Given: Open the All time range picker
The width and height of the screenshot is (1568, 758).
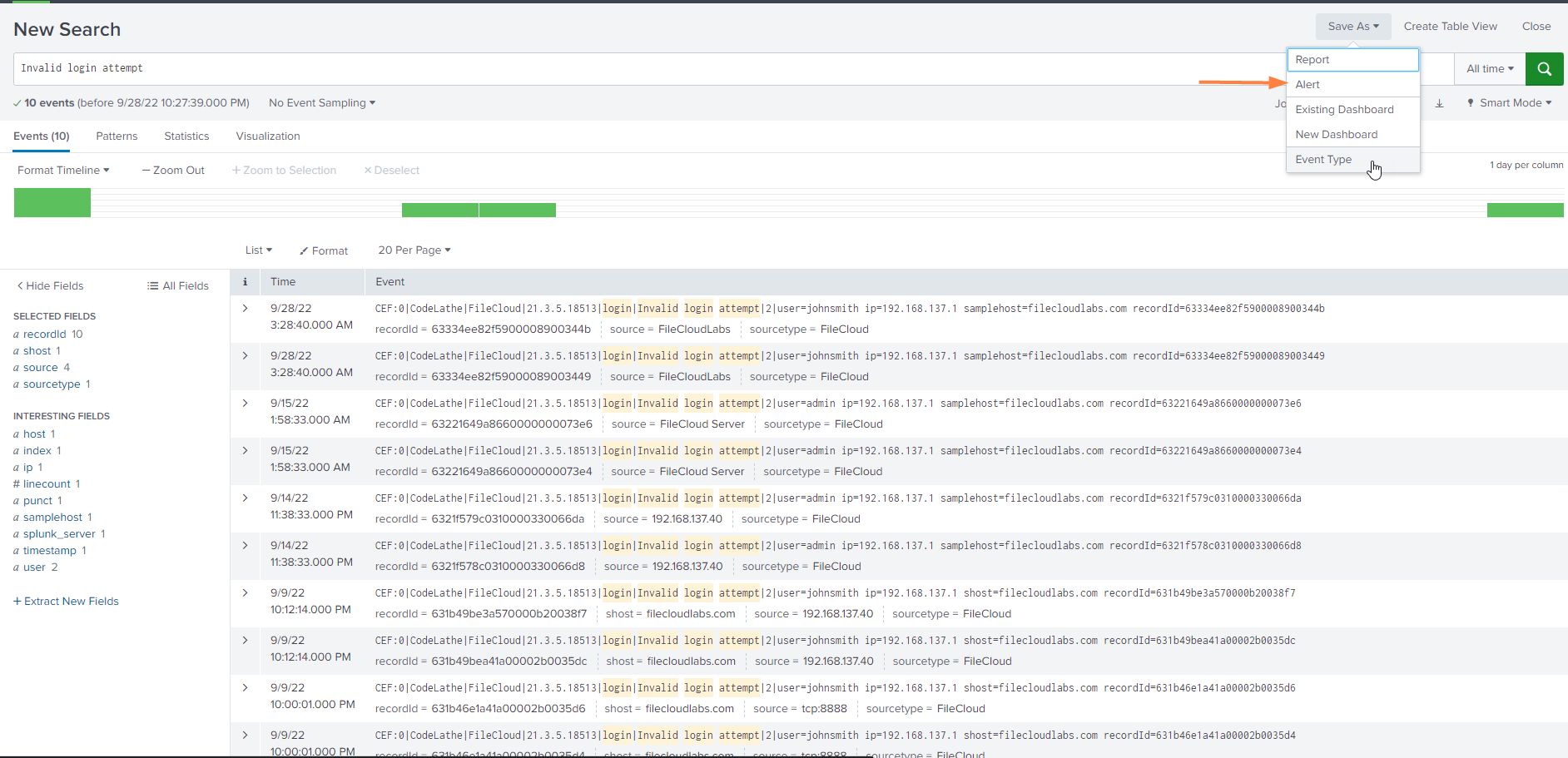Looking at the screenshot, I should coord(1489,68).
